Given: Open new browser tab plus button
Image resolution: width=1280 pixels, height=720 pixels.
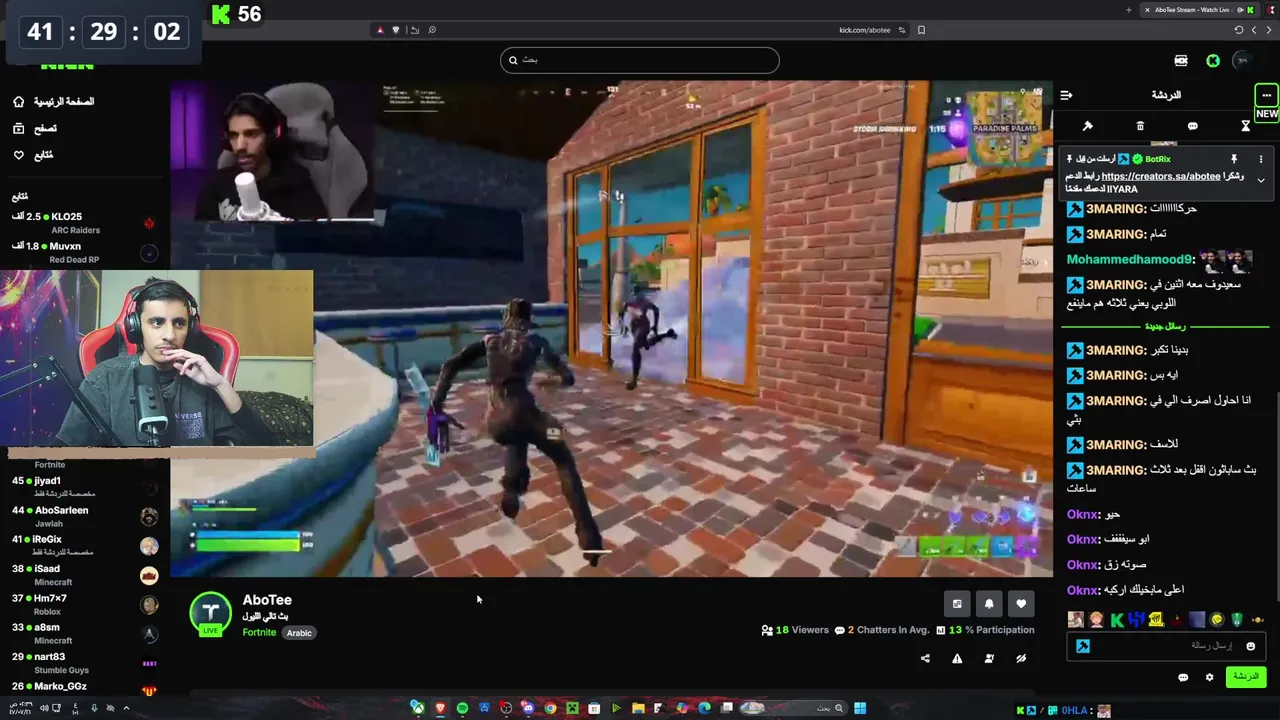Looking at the screenshot, I should 1129,10.
